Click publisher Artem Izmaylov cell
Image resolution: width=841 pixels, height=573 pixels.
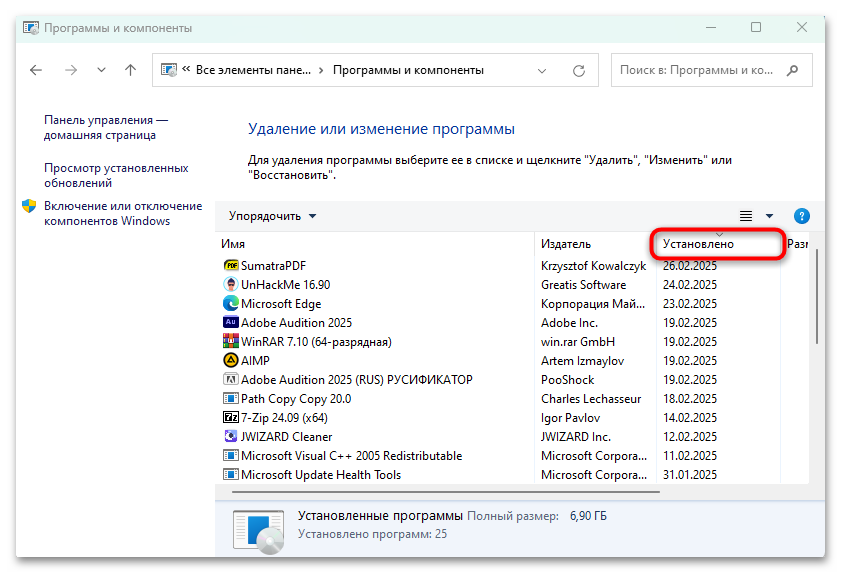point(582,361)
